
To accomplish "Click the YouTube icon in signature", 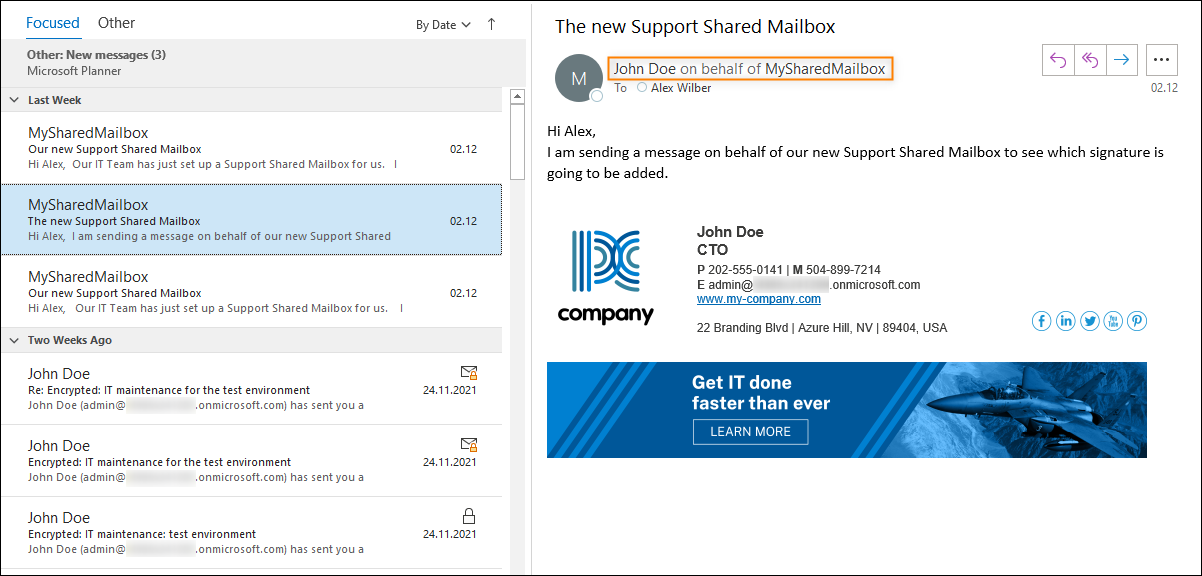I will 1113,321.
